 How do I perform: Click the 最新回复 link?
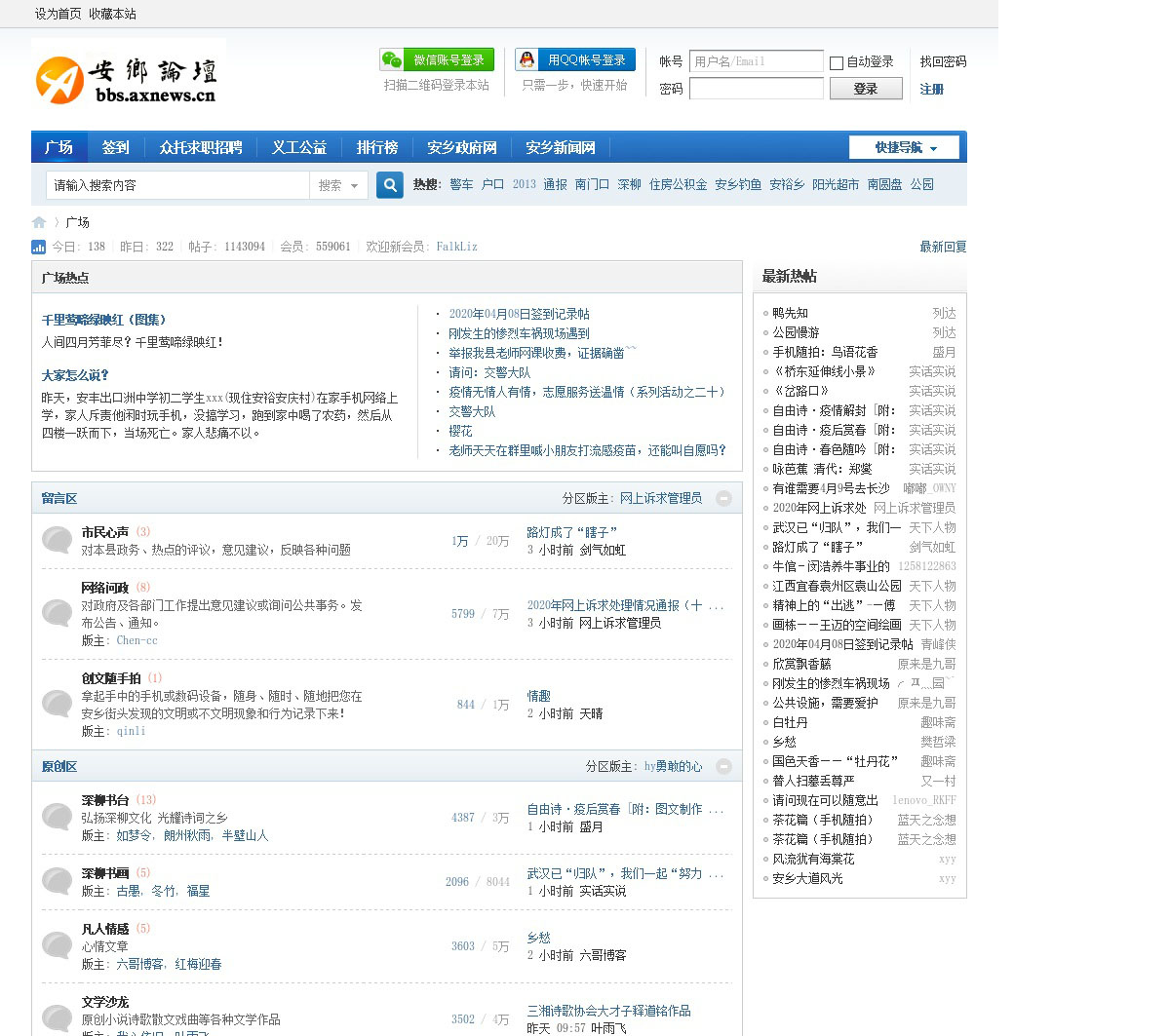[942, 248]
